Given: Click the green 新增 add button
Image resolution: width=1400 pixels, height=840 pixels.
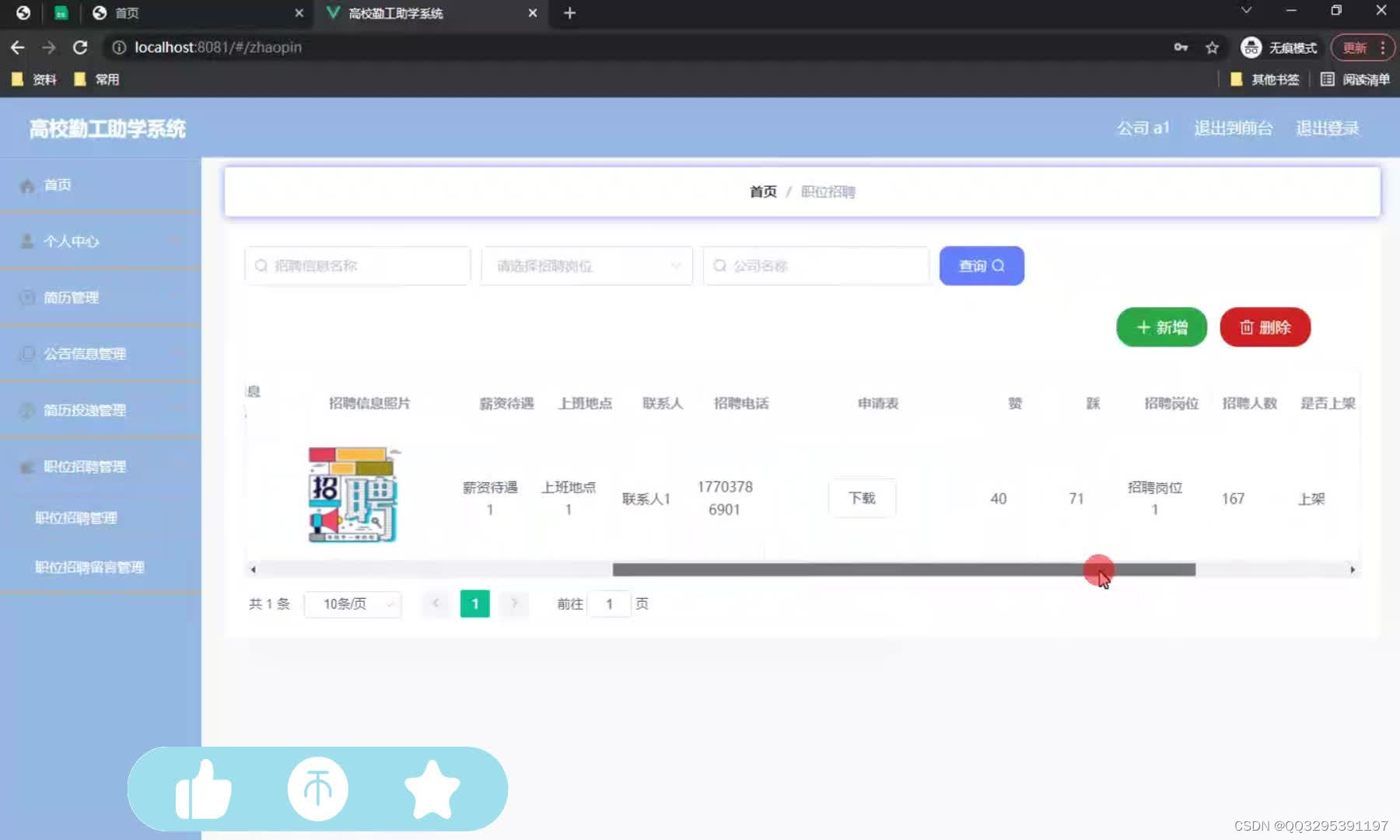Looking at the screenshot, I should [1160, 327].
